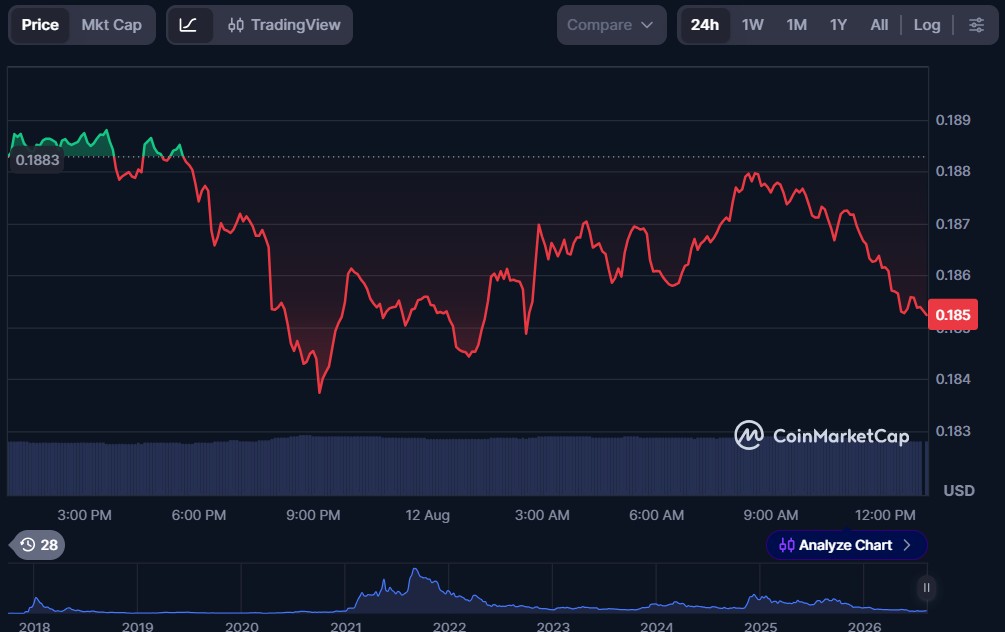
Task: Click 2023 on the overview timeline
Action: [x=552, y=626]
